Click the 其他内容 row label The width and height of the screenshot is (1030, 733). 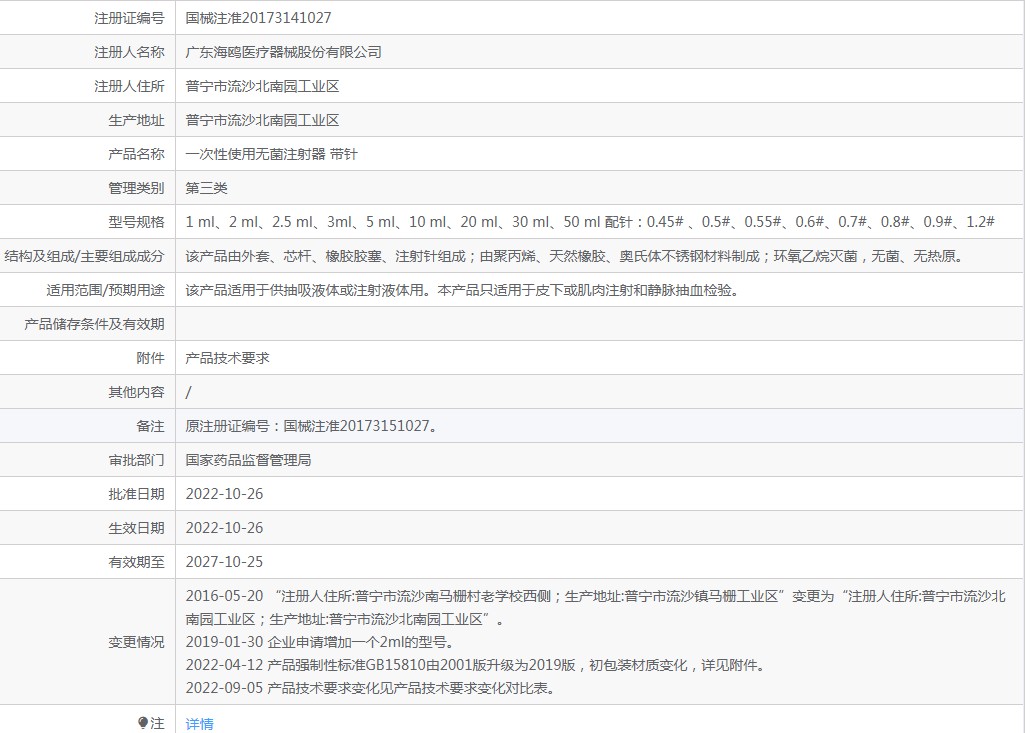point(137,392)
